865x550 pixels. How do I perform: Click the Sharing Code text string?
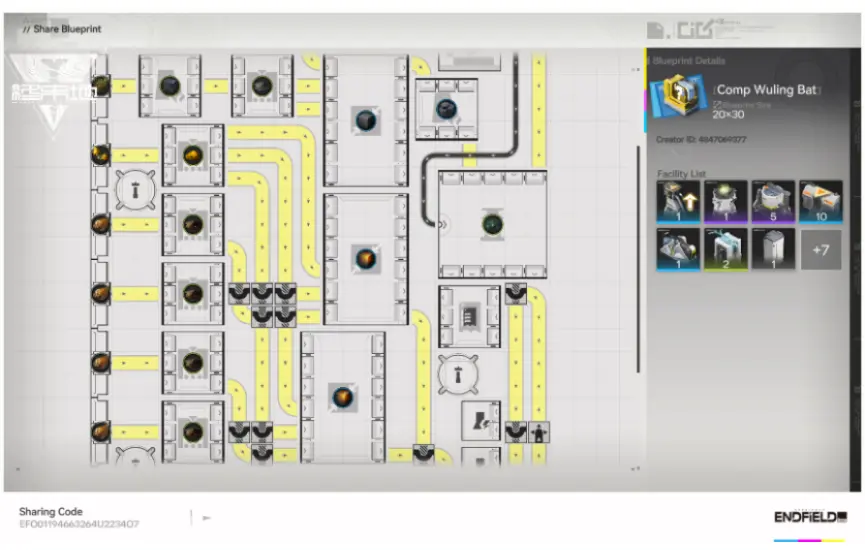pyautogui.click(x=79, y=524)
